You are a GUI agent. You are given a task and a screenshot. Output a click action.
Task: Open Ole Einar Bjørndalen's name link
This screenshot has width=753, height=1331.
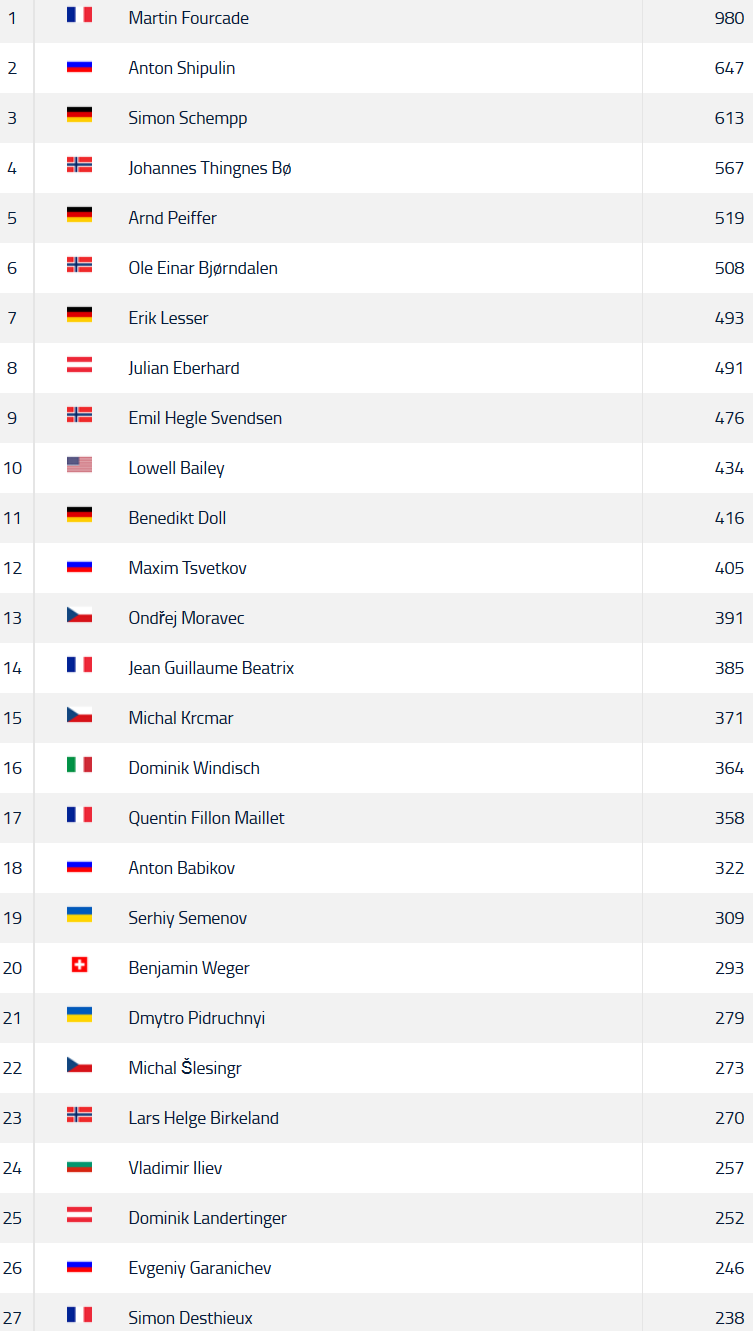tap(203, 268)
